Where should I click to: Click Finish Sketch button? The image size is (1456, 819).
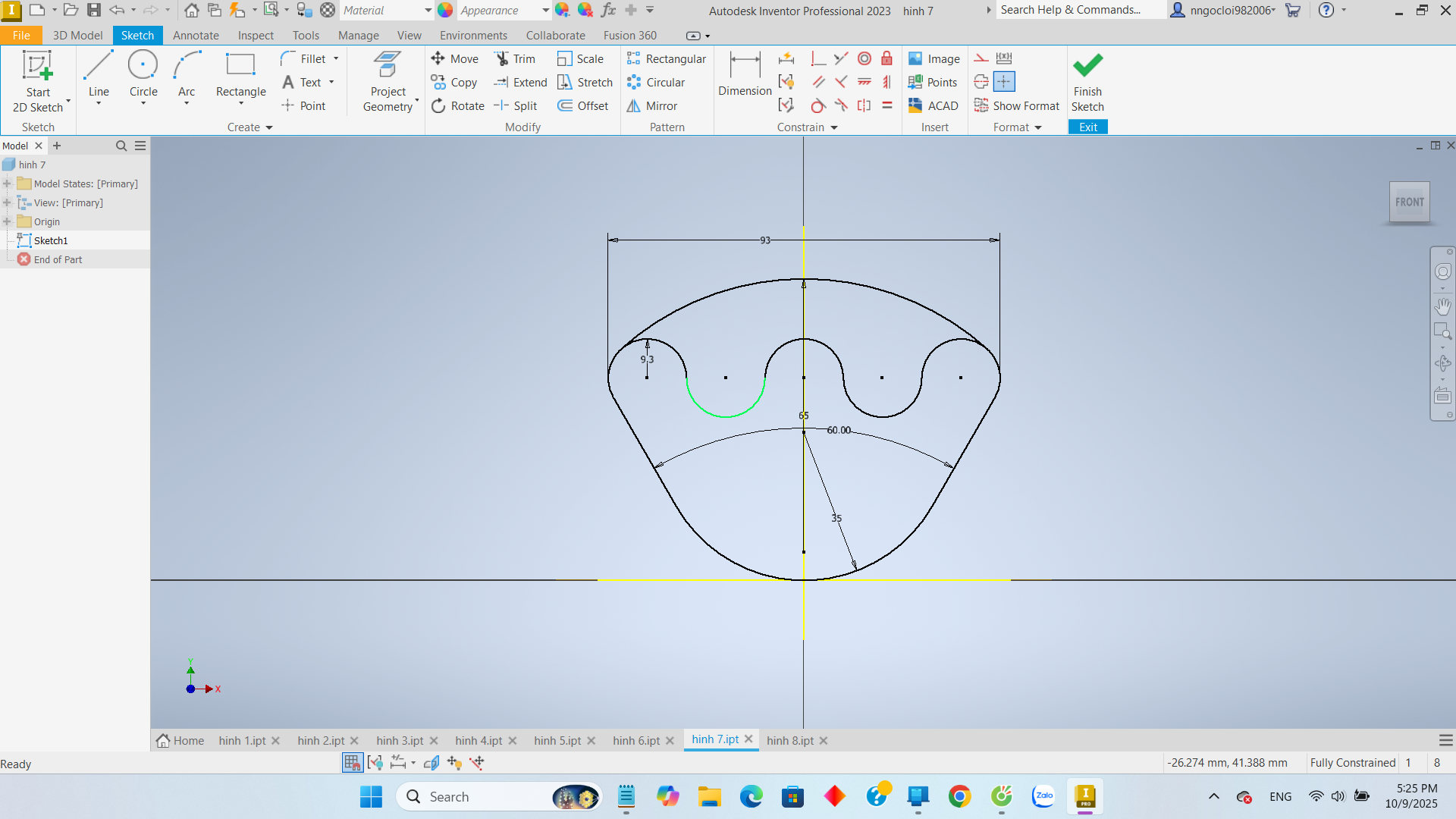click(x=1087, y=82)
